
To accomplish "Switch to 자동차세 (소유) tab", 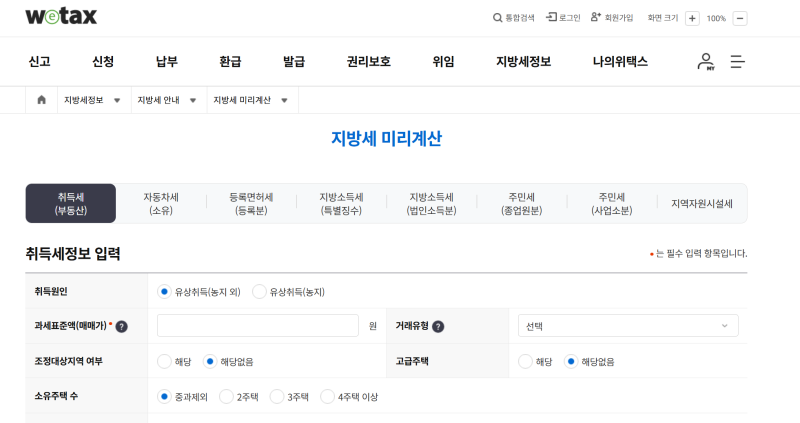I will tap(161, 204).
